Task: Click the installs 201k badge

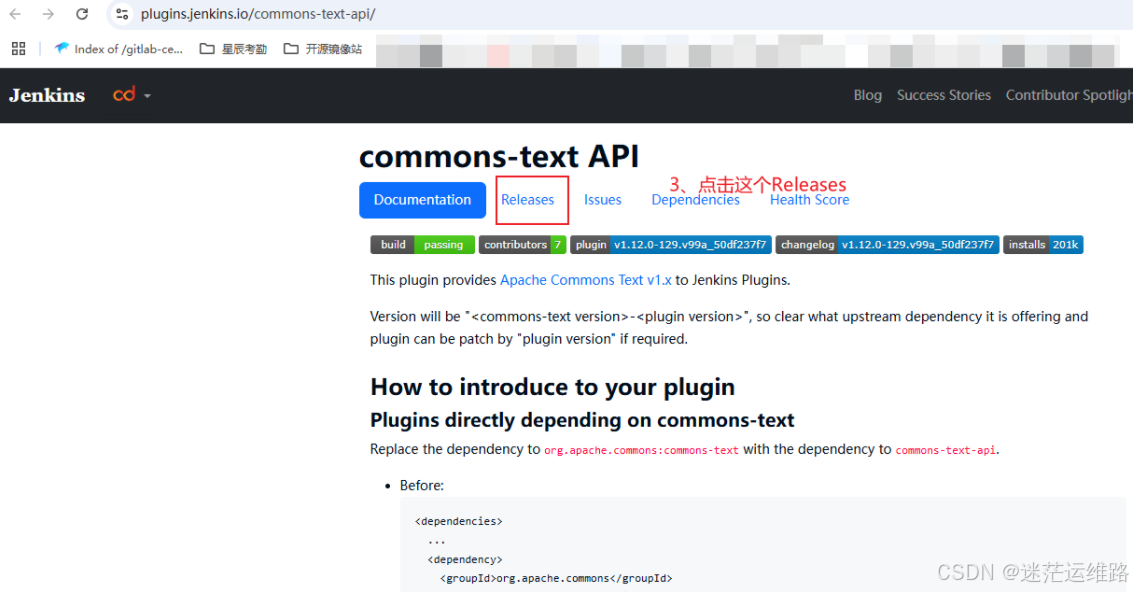Action: [1043, 244]
